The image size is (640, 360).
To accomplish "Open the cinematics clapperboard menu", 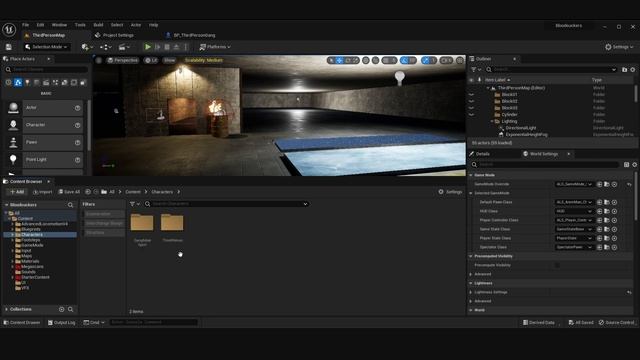I will pyautogui.click(x=123, y=47).
